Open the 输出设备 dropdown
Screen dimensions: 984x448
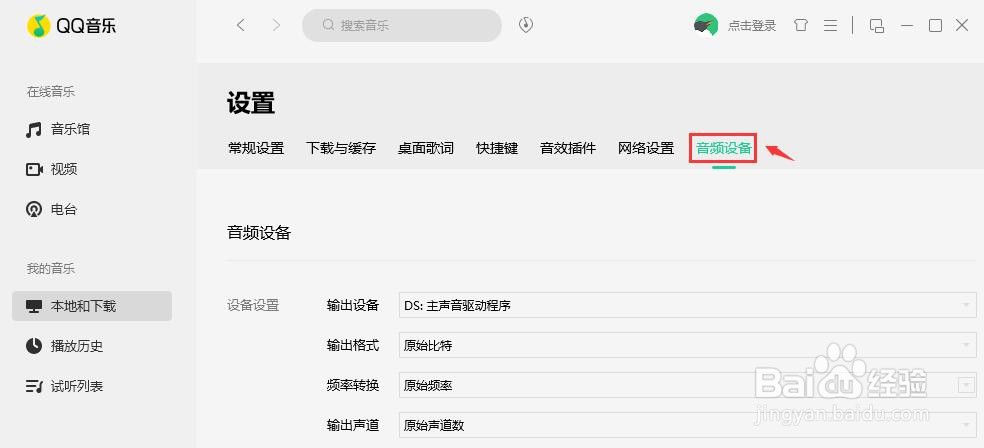[x=688, y=306]
